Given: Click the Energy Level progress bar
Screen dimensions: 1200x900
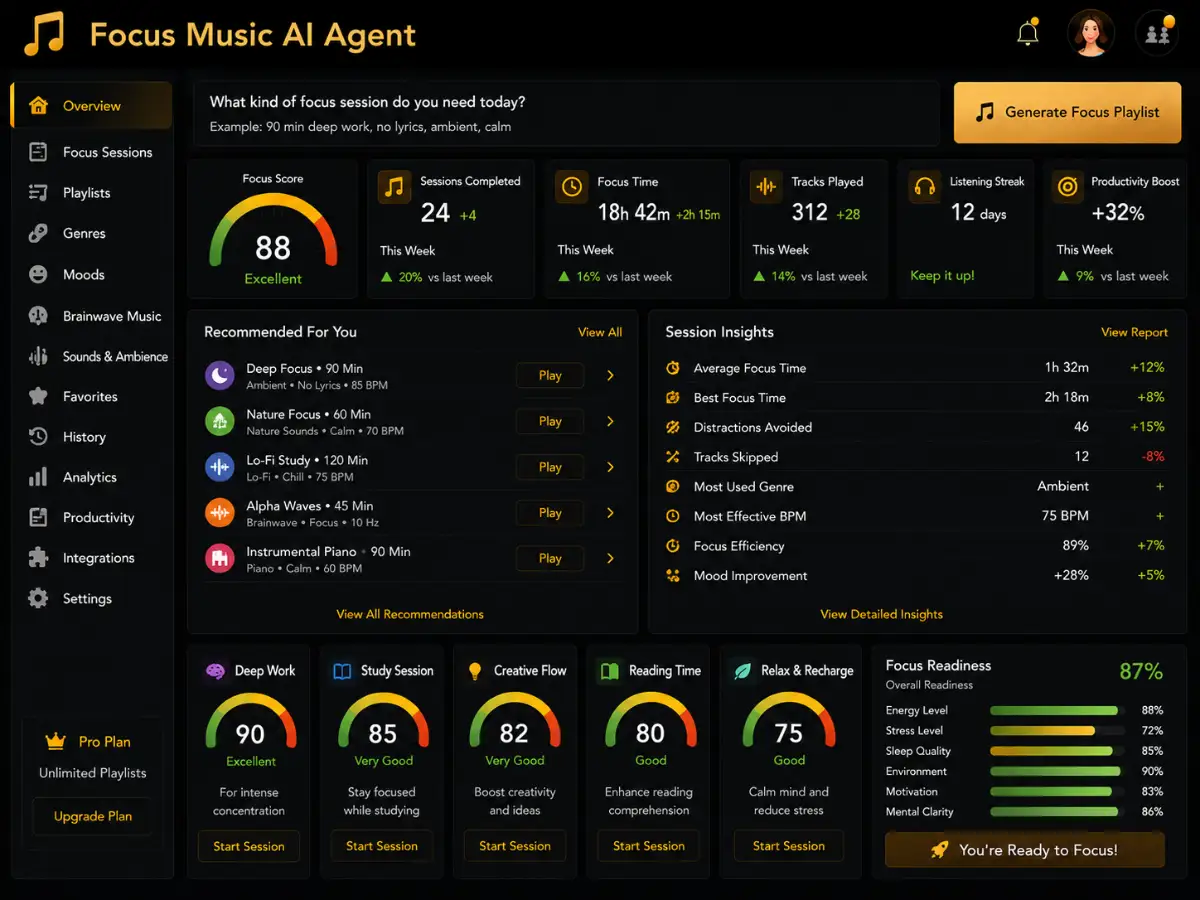Looking at the screenshot, I should [x=1056, y=711].
